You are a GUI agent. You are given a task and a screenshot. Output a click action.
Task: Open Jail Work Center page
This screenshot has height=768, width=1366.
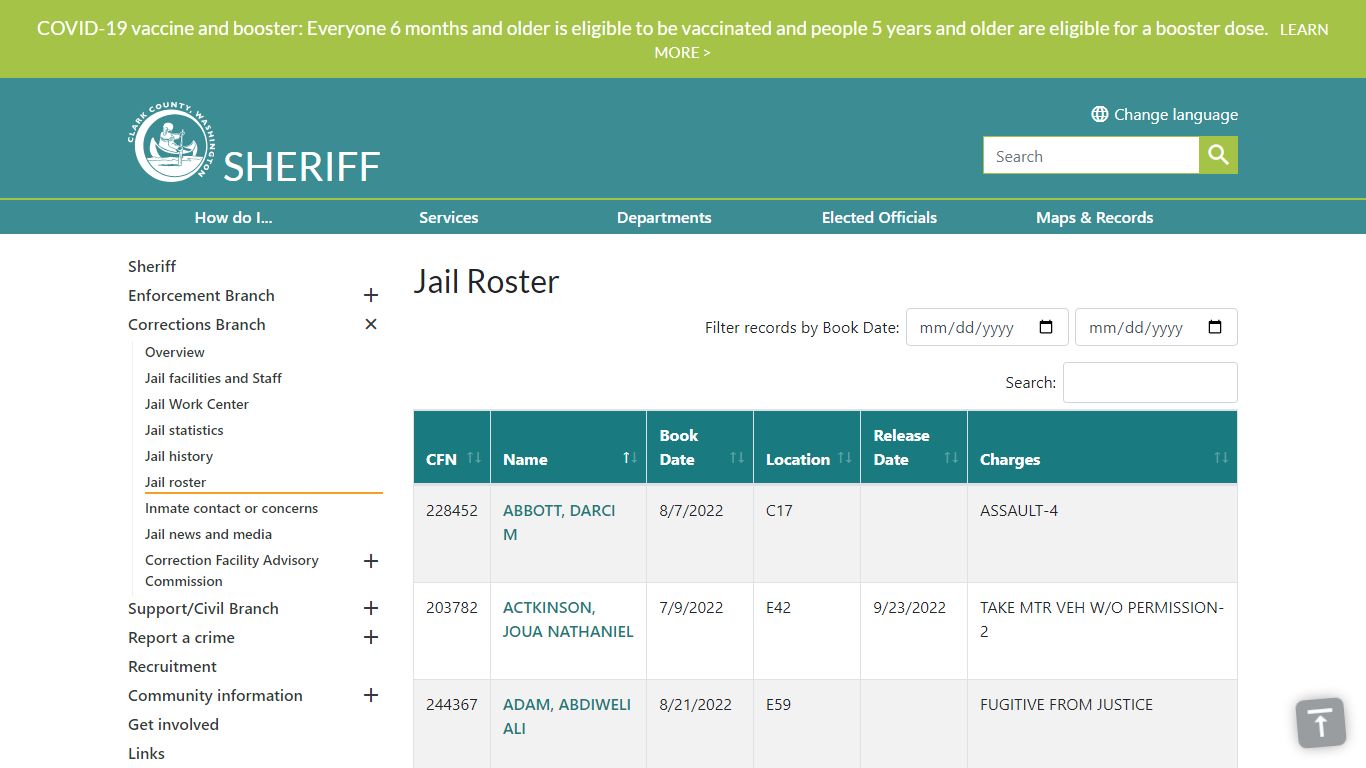197,404
